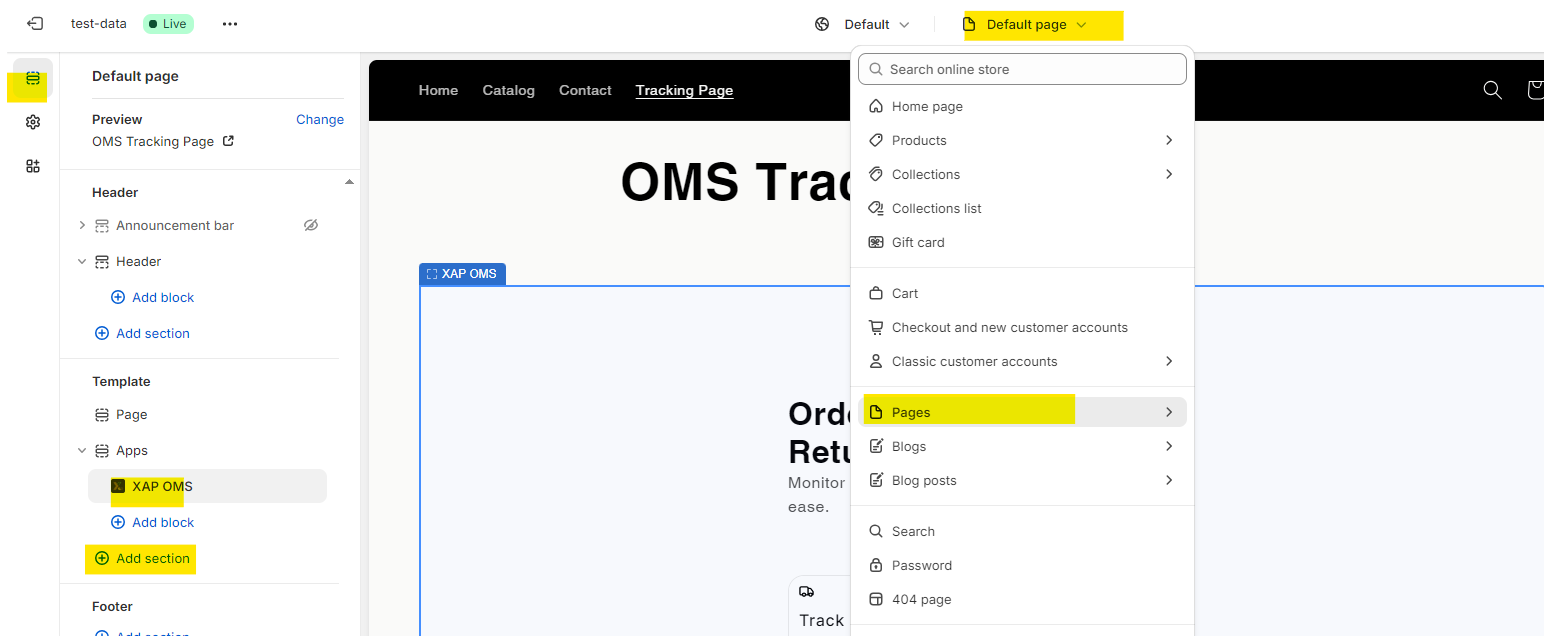Collapse the Apps section group
Viewport: 1544px width, 636px height.
[82, 451]
